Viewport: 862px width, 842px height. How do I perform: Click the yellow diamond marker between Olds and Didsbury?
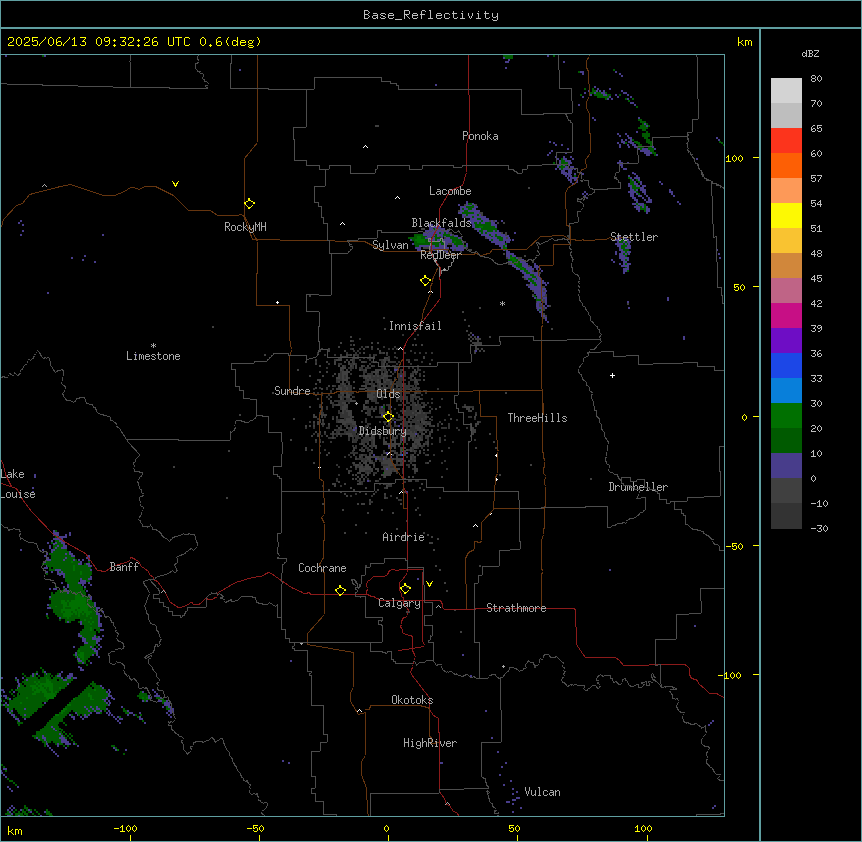click(388, 417)
